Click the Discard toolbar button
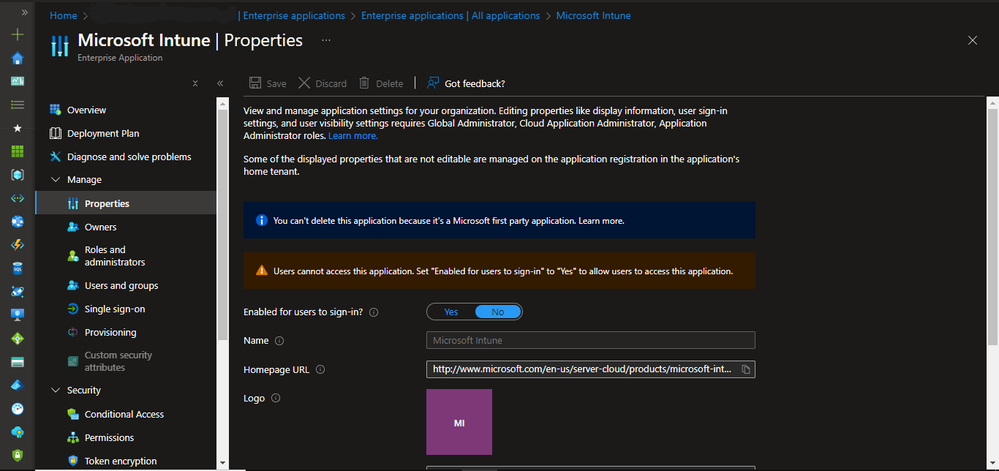Image resolution: width=999 pixels, height=471 pixels. [x=322, y=83]
